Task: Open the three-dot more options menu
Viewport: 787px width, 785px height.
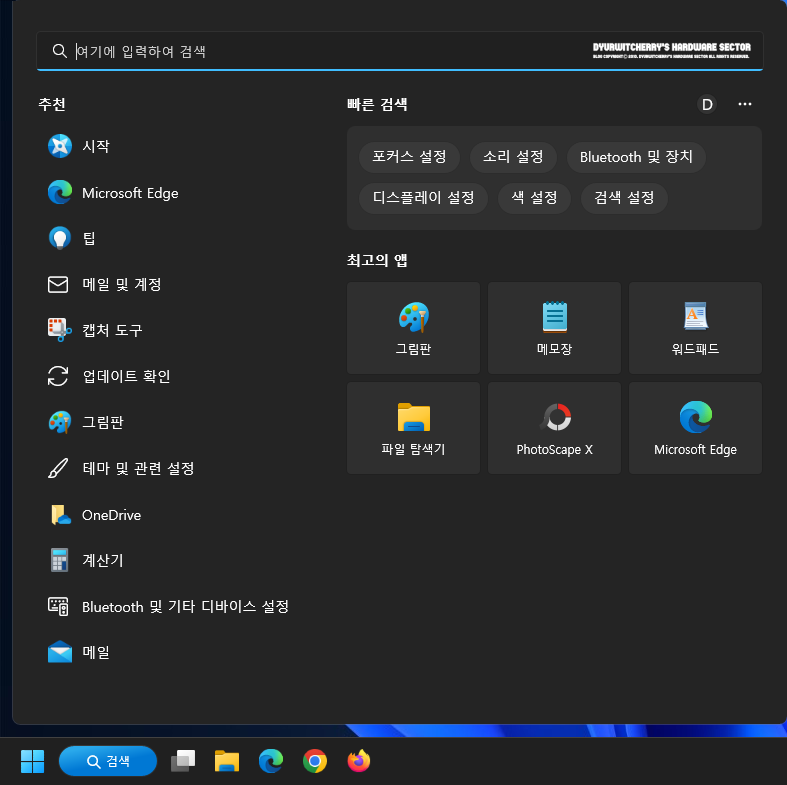Action: [745, 104]
